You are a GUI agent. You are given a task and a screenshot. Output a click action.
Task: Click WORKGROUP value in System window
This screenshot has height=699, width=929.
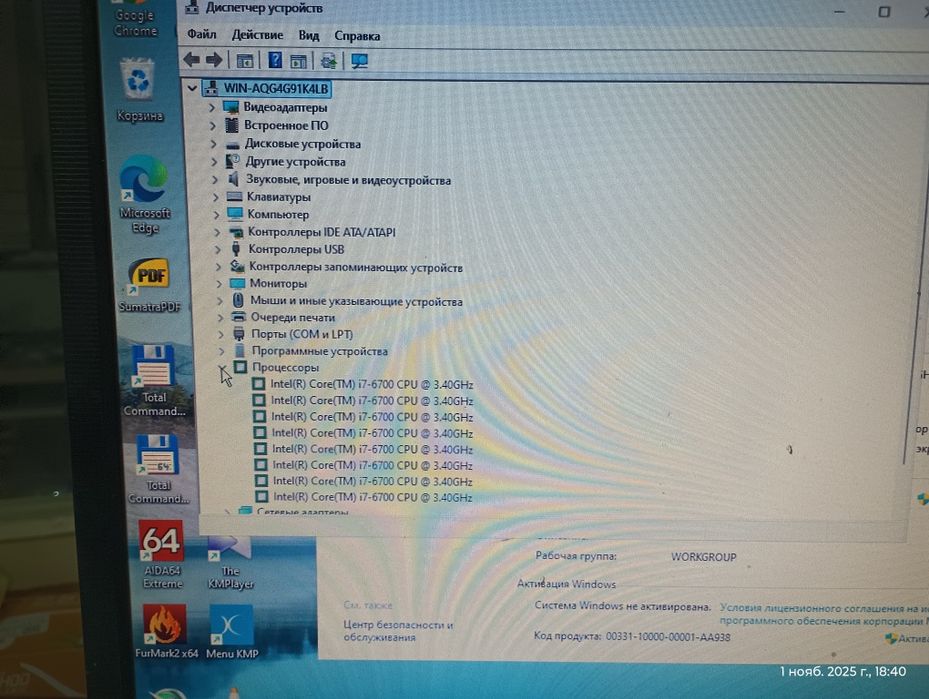pos(704,557)
